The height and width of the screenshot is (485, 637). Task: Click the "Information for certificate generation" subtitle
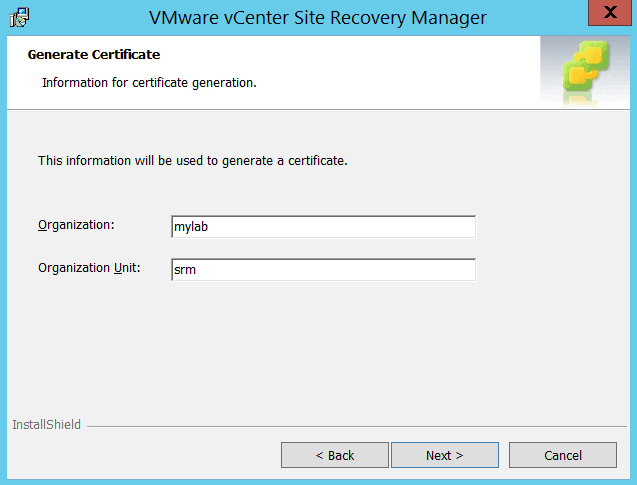149,82
